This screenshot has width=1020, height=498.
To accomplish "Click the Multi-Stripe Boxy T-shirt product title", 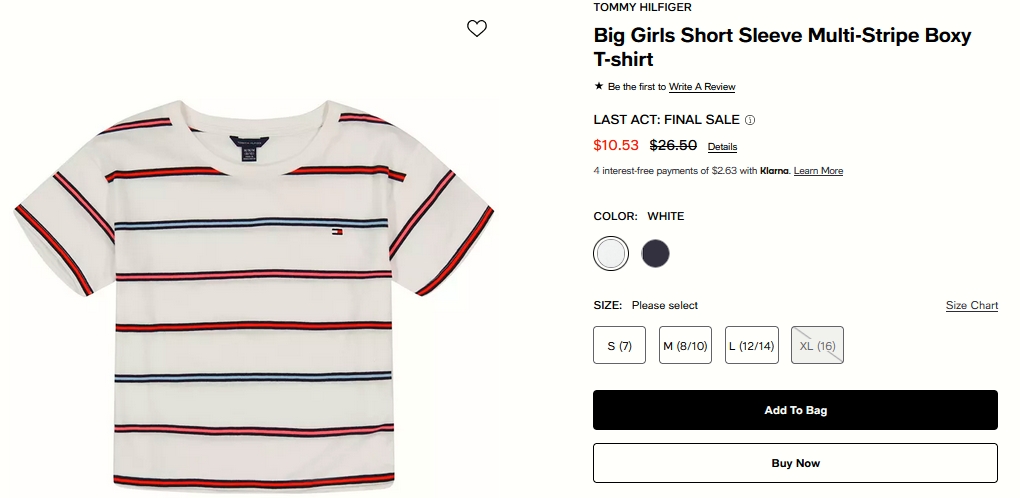I will (782, 47).
